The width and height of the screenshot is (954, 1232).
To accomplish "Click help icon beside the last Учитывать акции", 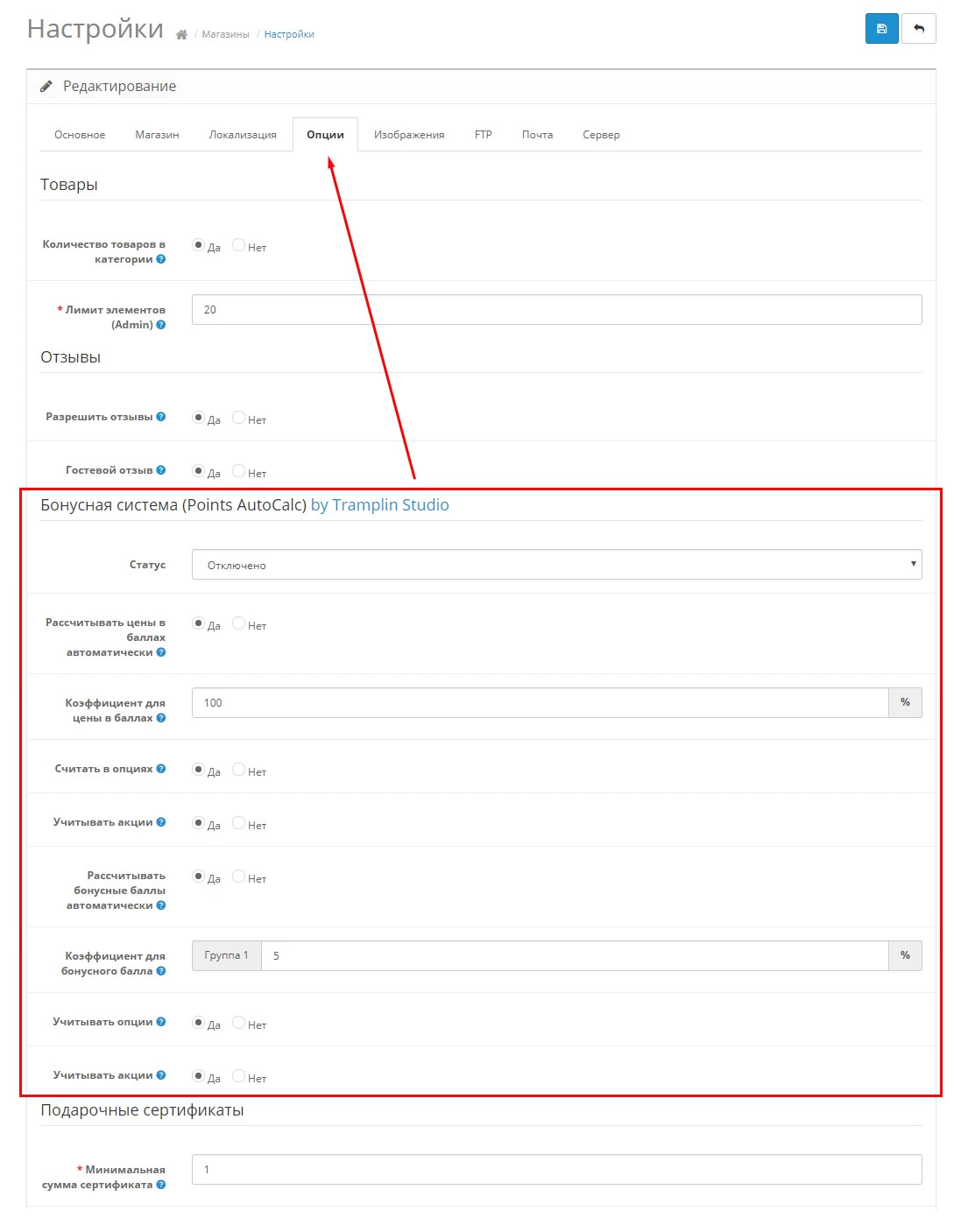I will [x=160, y=1075].
